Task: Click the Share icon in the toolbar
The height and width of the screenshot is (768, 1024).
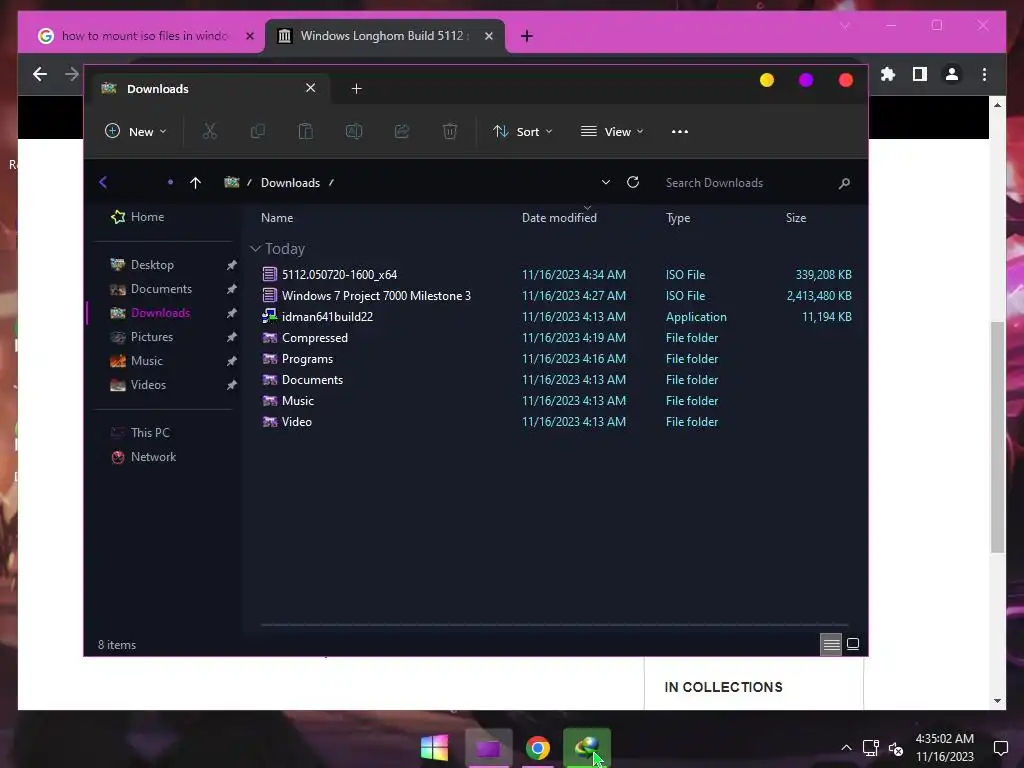Action: point(402,131)
